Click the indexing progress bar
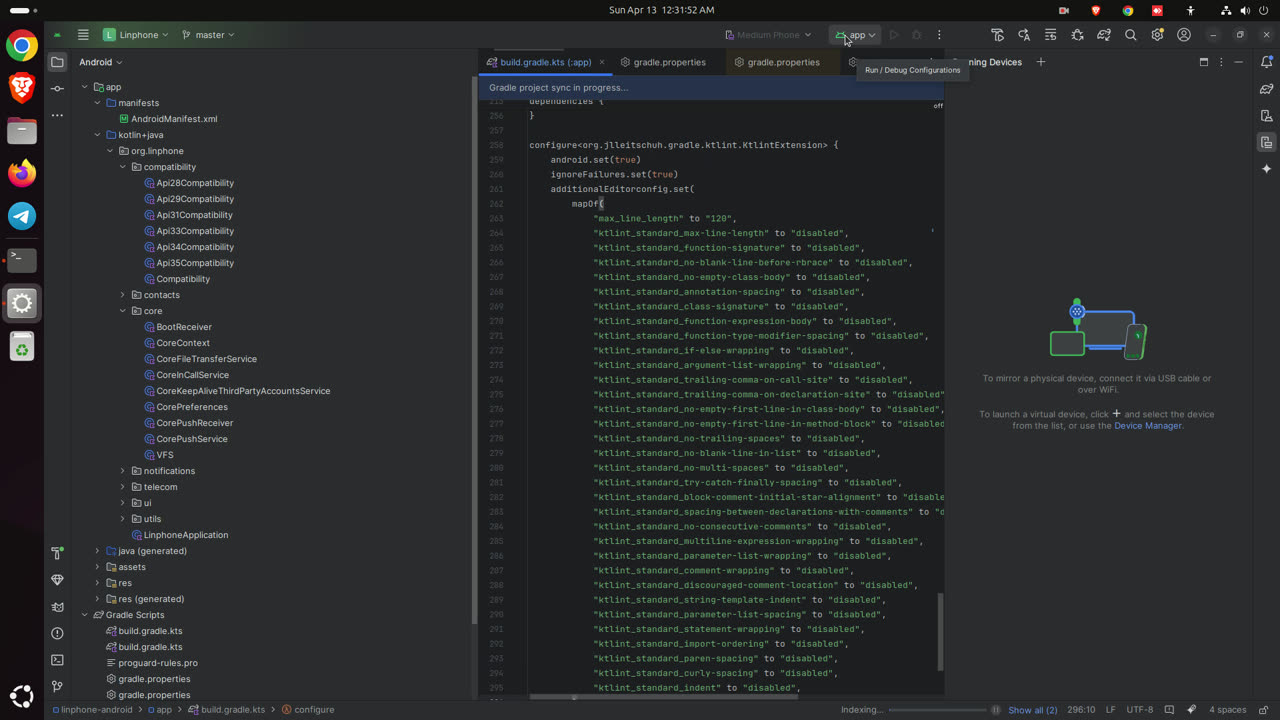The height and width of the screenshot is (720, 1280). click(x=938, y=710)
